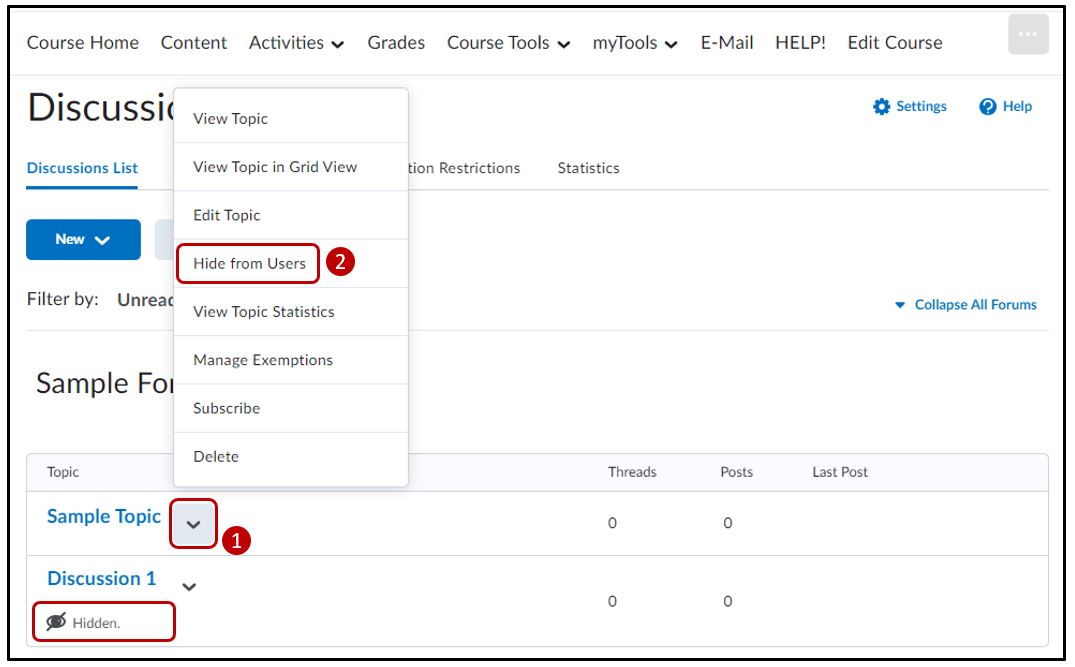Open the New button dropdown
The image size is (1075, 667).
click(x=83, y=239)
